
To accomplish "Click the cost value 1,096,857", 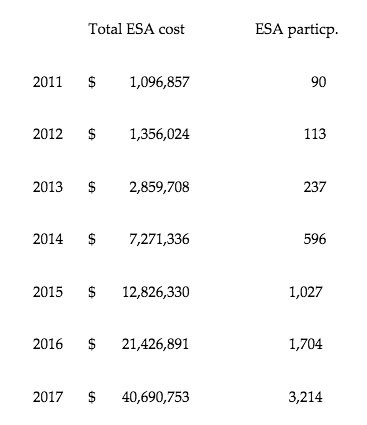I will point(159,82).
